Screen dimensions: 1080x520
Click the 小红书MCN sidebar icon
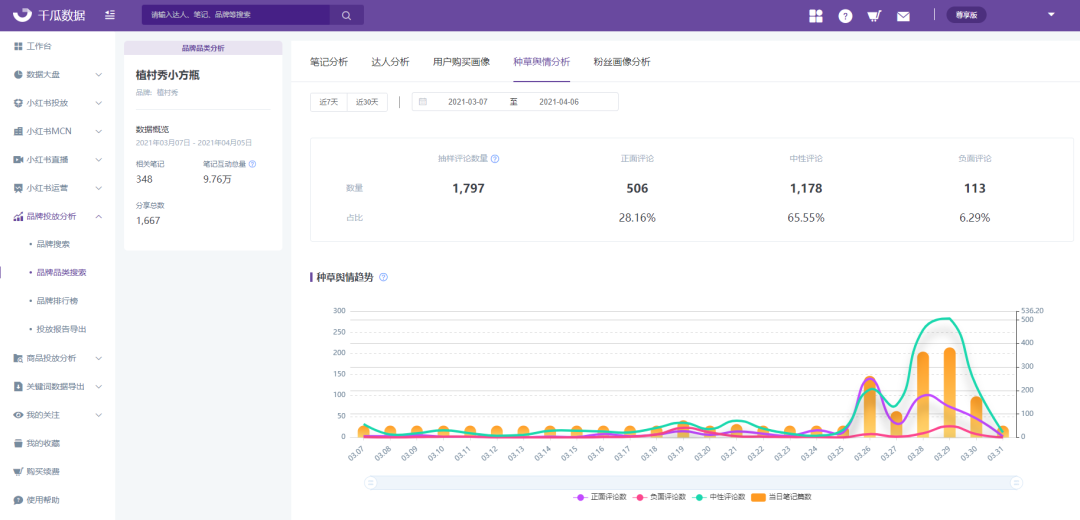[19, 131]
